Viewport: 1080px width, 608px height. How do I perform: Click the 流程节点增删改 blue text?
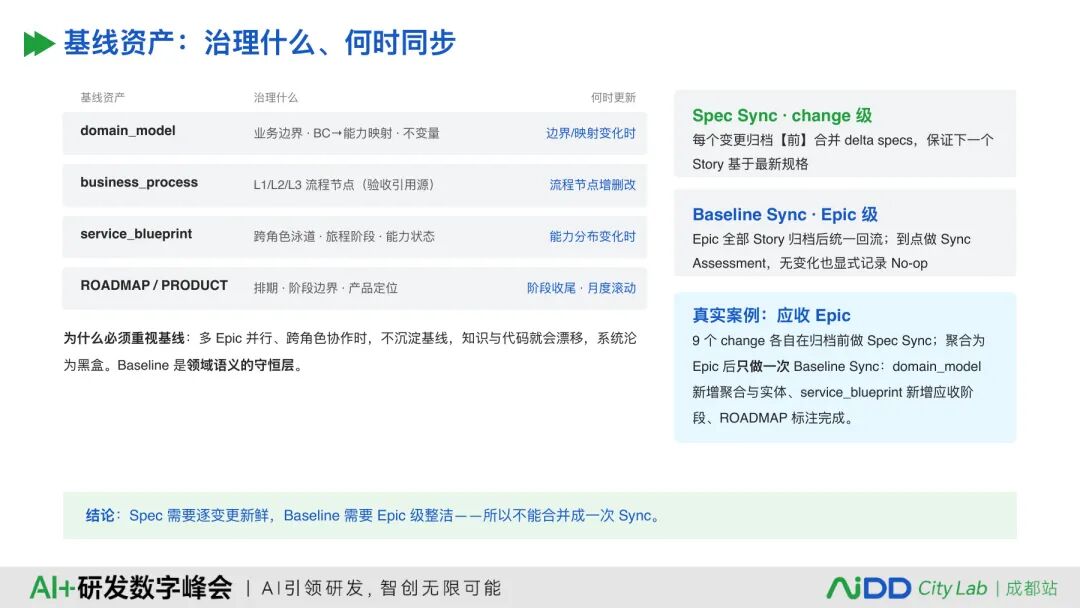592,185
